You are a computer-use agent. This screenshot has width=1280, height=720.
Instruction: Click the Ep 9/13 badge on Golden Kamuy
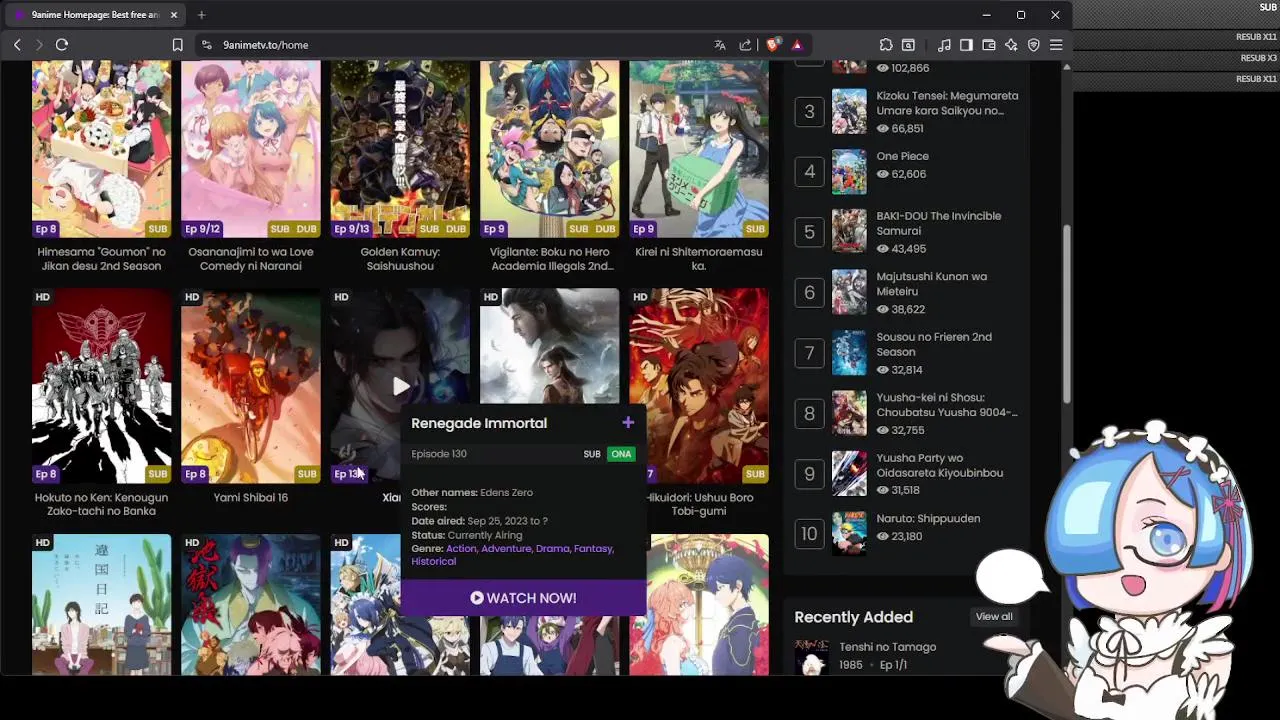click(352, 229)
